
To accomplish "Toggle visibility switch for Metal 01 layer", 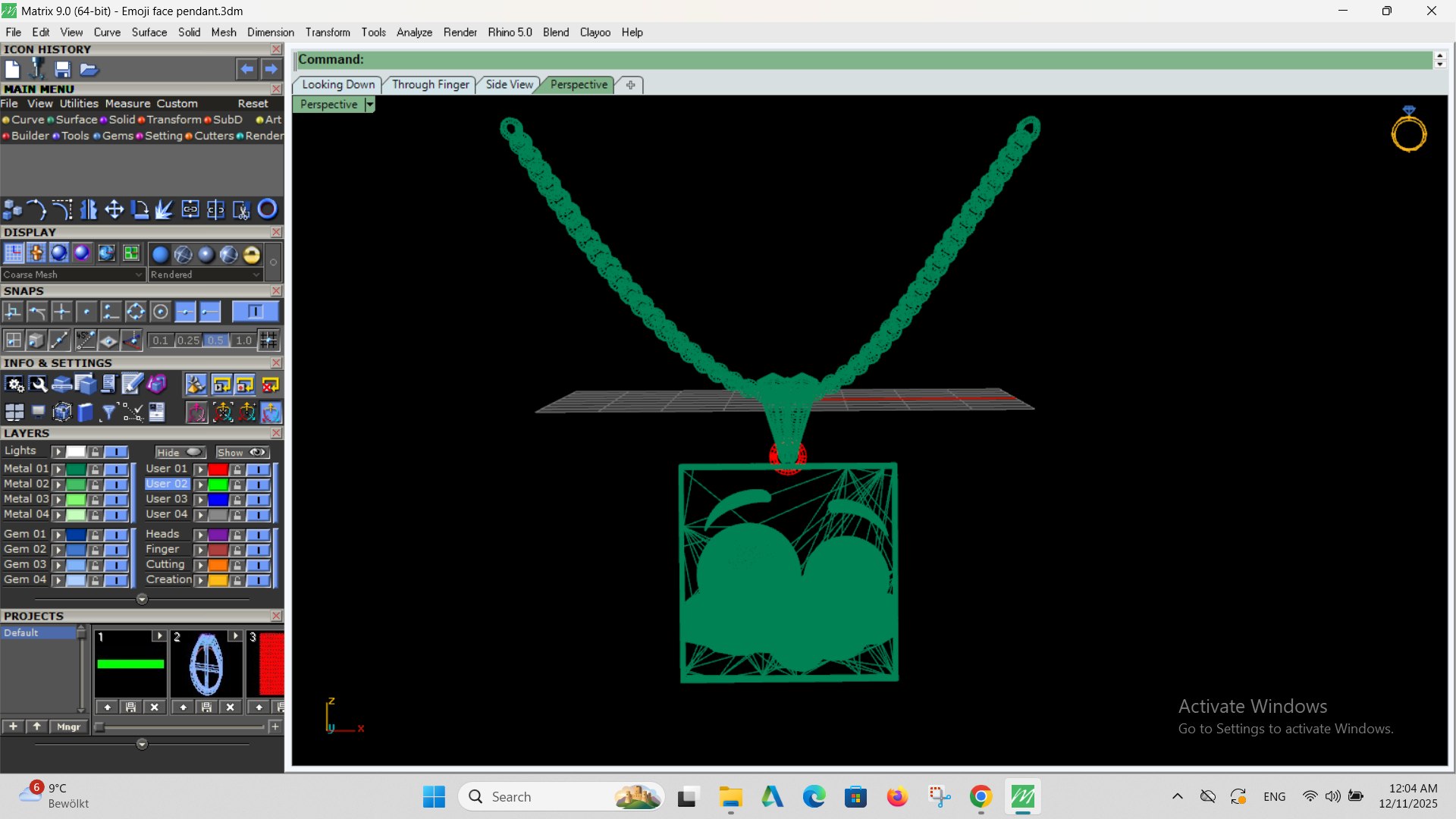I will (116, 469).
